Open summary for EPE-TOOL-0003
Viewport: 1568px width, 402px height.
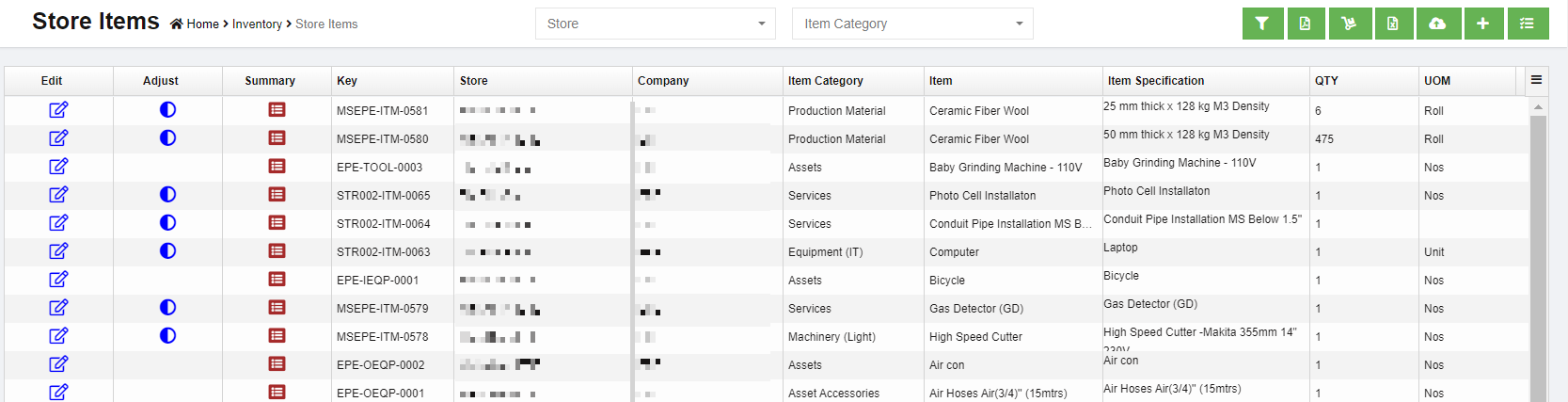(277, 167)
